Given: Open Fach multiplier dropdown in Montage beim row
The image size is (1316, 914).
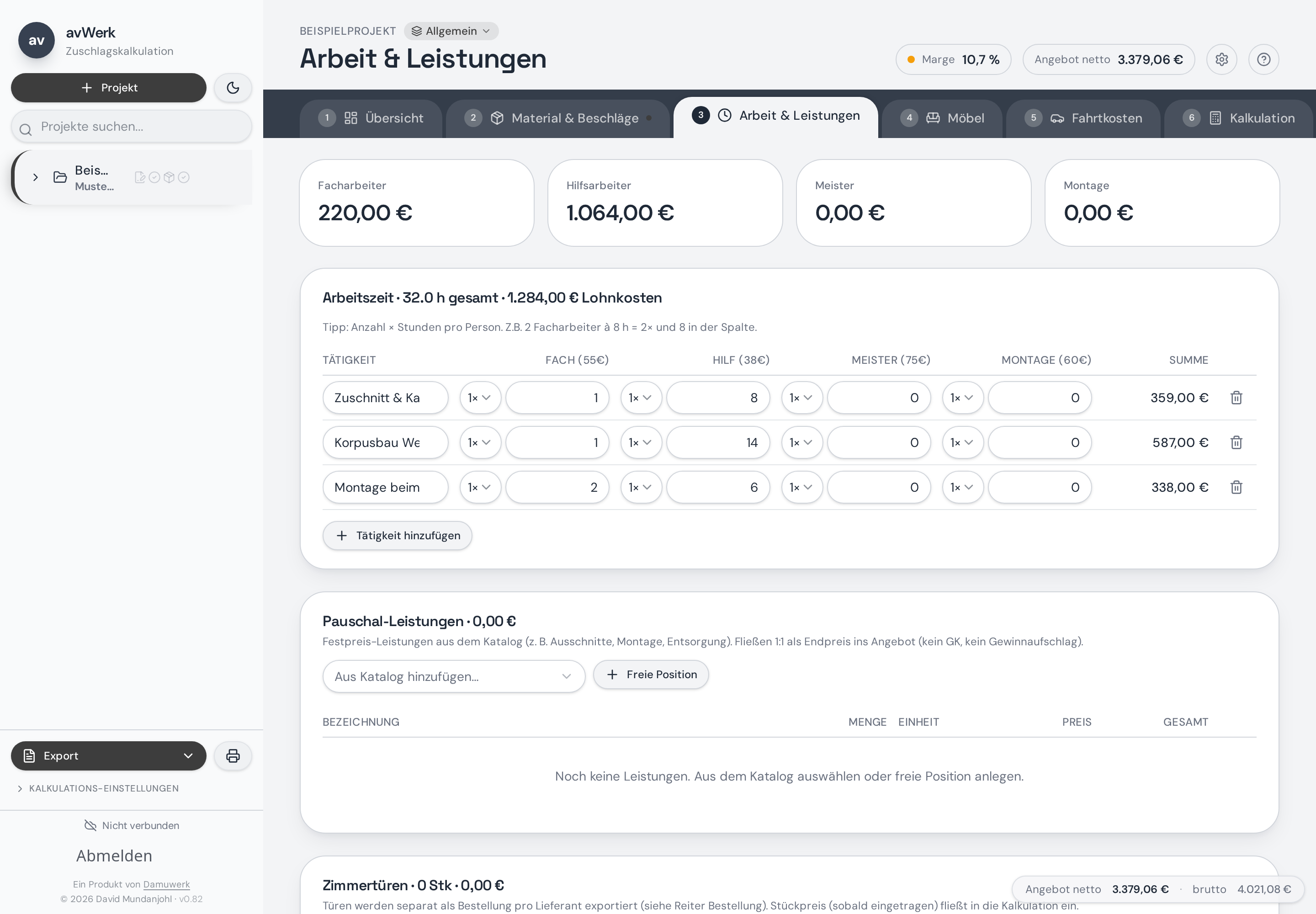Looking at the screenshot, I should click(x=480, y=487).
